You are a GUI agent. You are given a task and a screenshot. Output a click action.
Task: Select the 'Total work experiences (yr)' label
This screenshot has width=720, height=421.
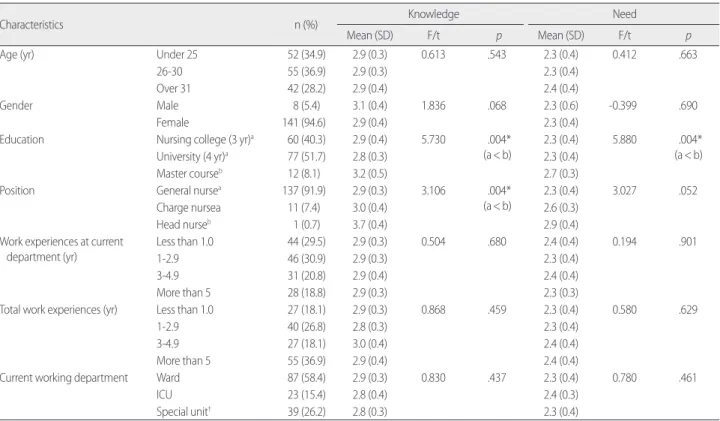(x=58, y=310)
